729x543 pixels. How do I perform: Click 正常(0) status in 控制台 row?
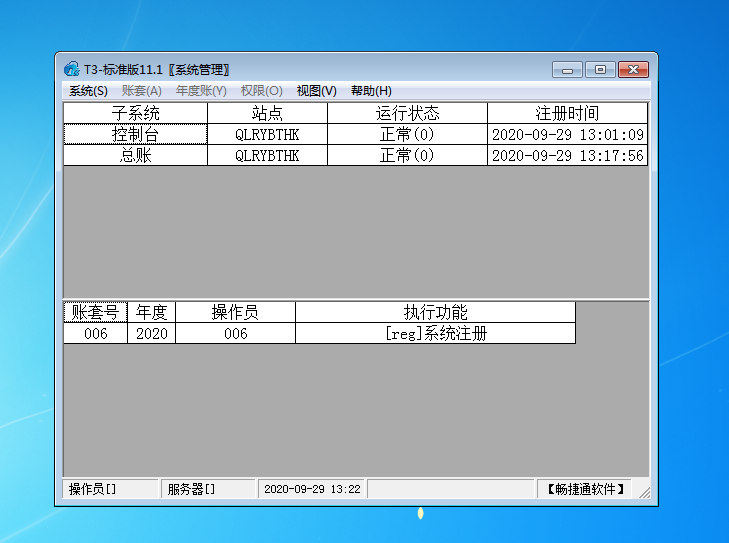coord(407,134)
